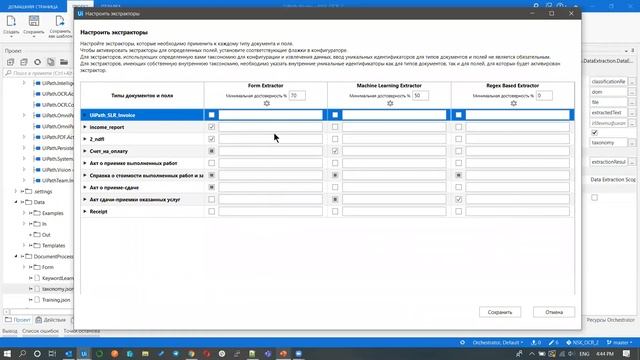Open the Список ошибок tab
The width and height of the screenshot is (640, 360).
tap(40, 331)
